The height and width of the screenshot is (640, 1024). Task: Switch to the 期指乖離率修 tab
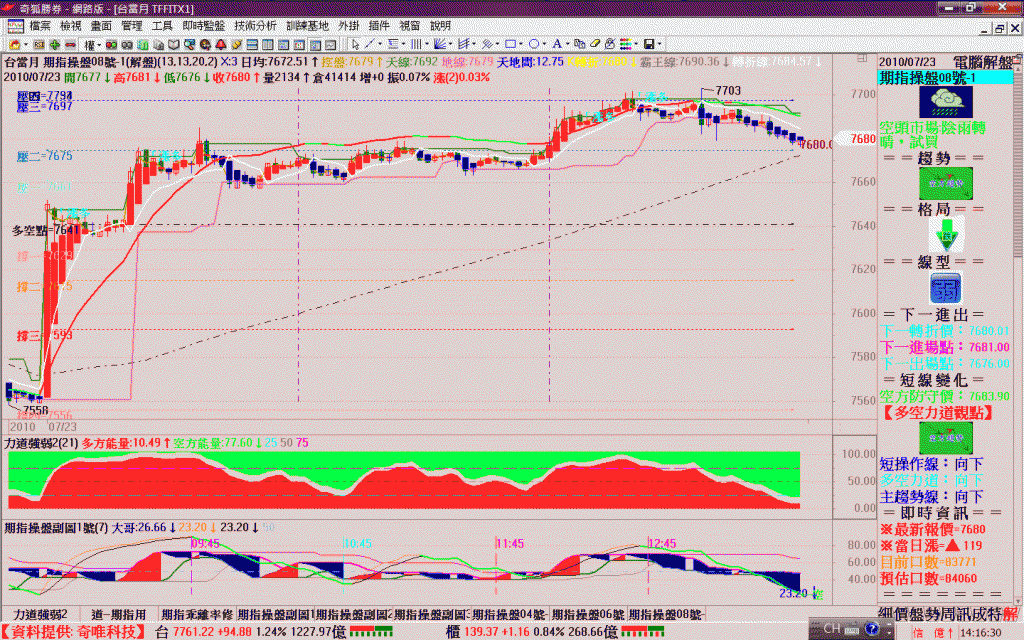197,615
